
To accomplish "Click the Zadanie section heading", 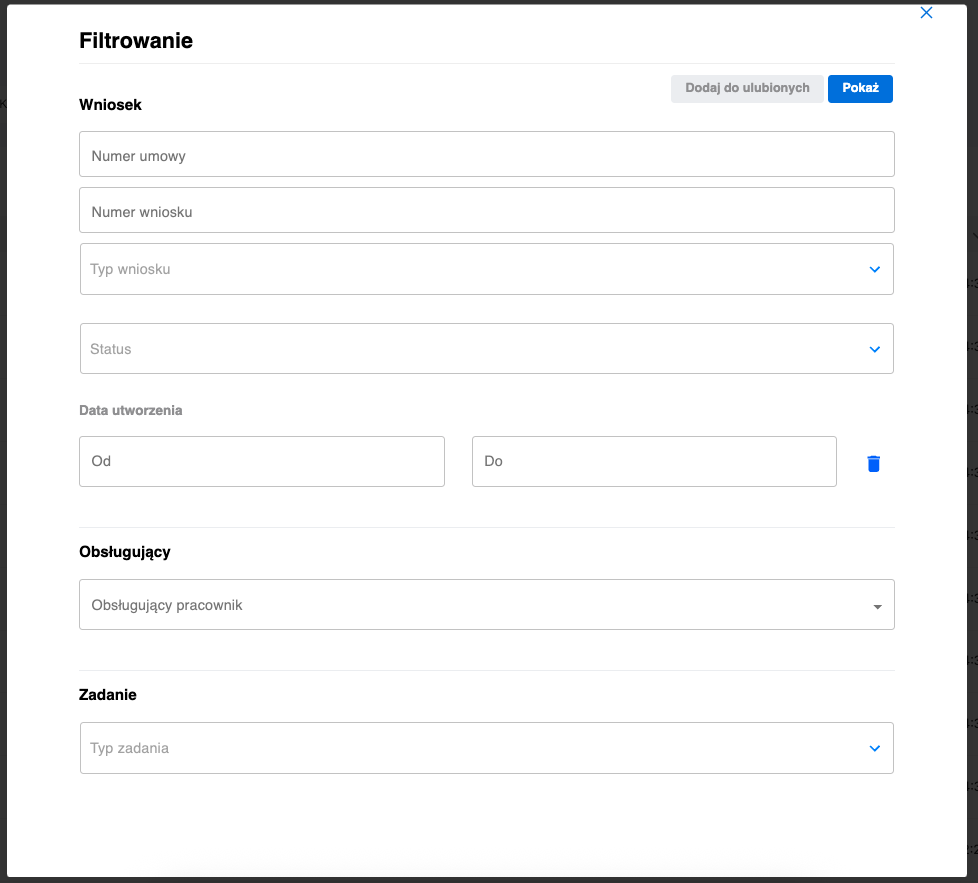I will 108,695.
